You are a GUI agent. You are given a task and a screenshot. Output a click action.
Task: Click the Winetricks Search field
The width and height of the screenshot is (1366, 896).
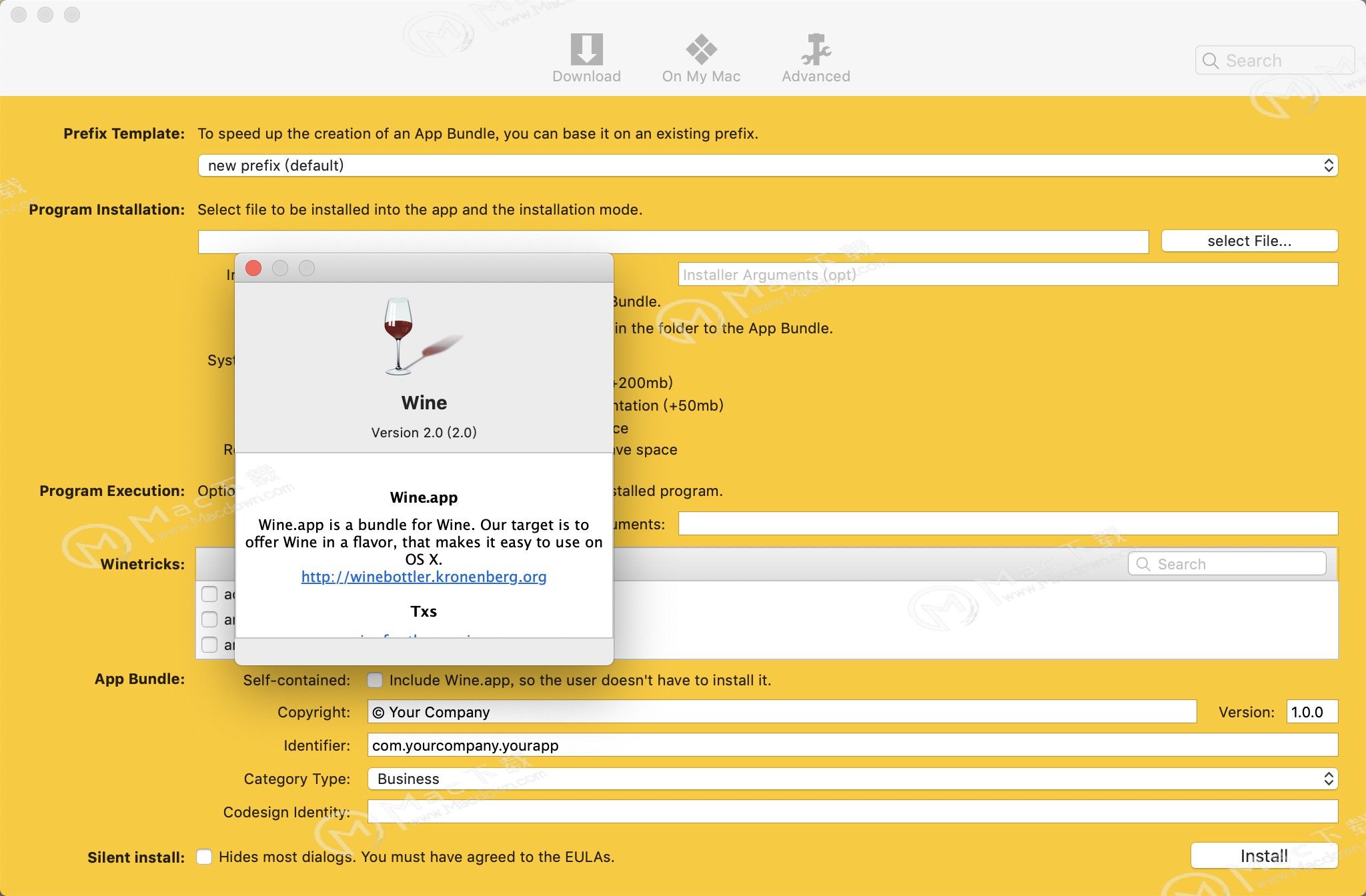pos(1227,564)
